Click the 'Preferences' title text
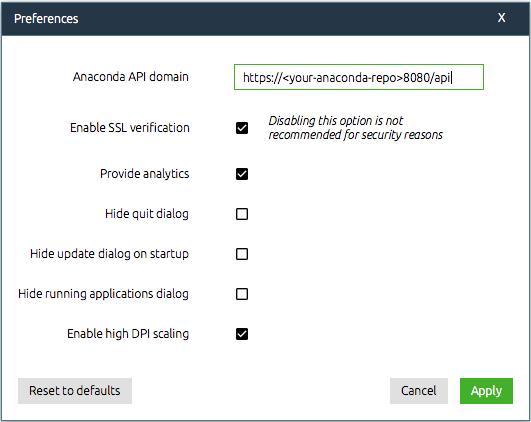 tap(46, 19)
